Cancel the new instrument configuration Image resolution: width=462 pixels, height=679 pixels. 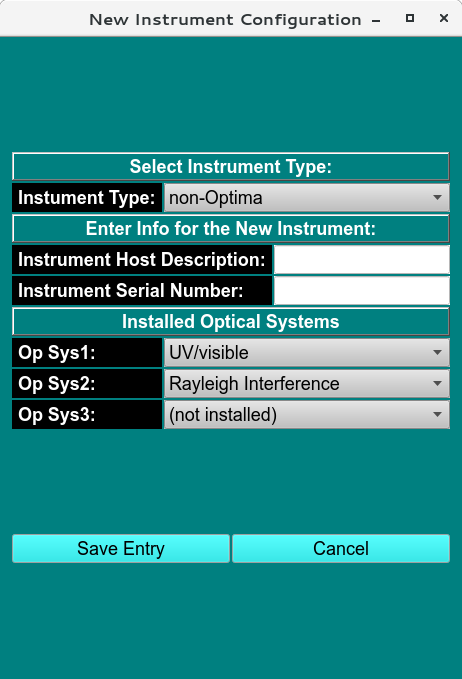(341, 549)
